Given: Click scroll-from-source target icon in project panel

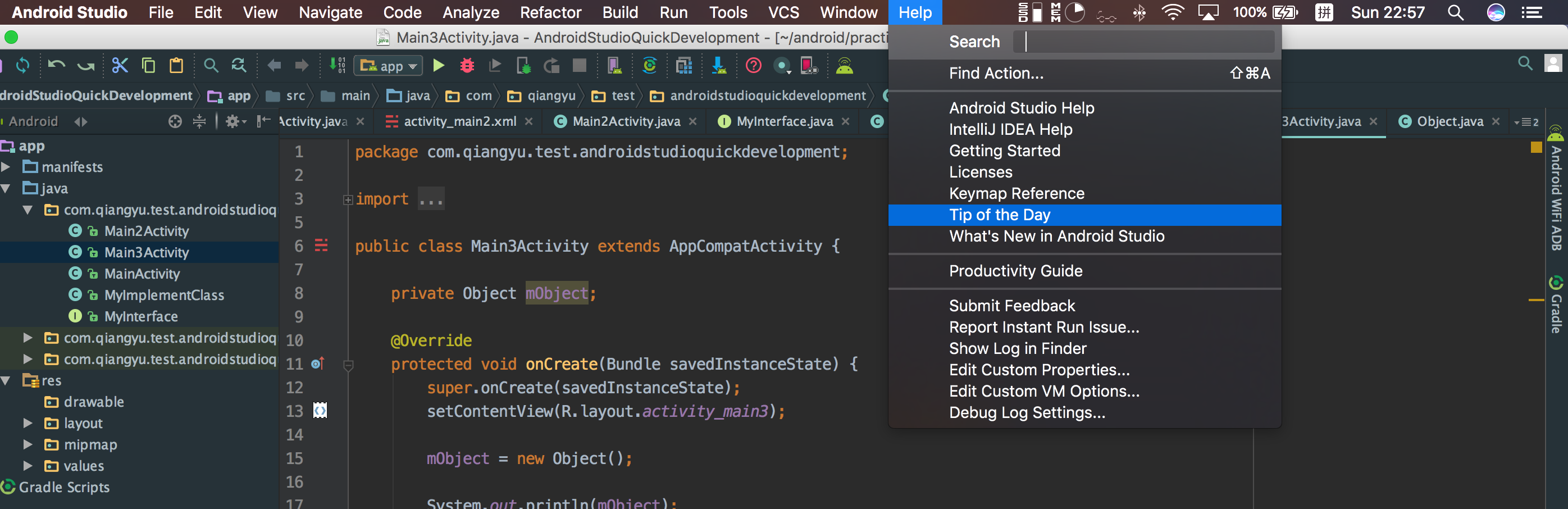Looking at the screenshot, I should 175,122.
